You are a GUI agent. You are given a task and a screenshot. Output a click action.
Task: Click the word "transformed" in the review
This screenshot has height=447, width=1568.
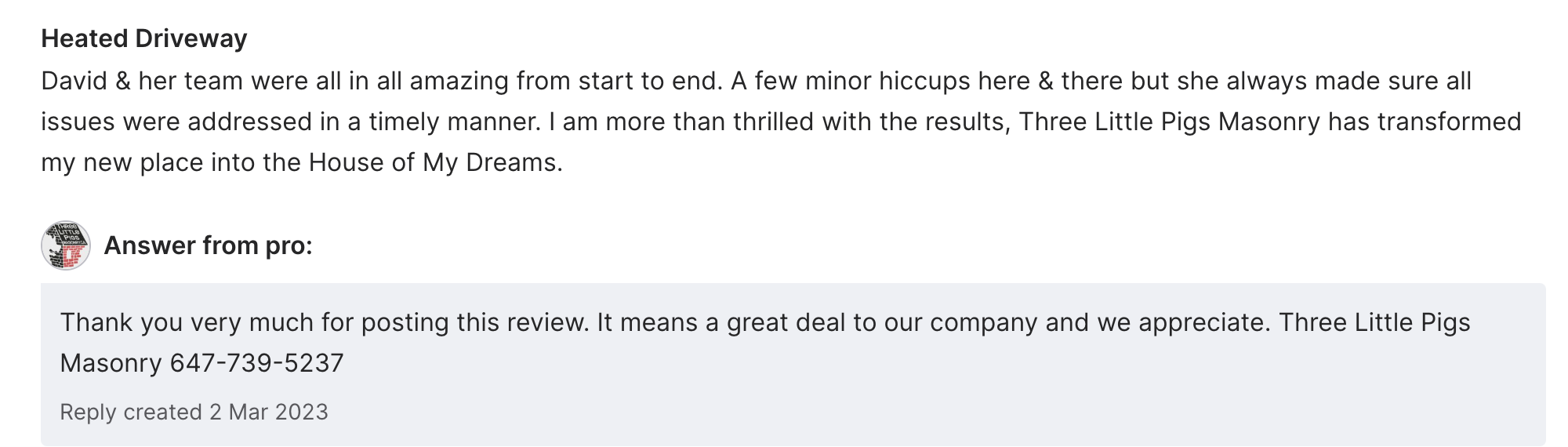pos(1449,122)
